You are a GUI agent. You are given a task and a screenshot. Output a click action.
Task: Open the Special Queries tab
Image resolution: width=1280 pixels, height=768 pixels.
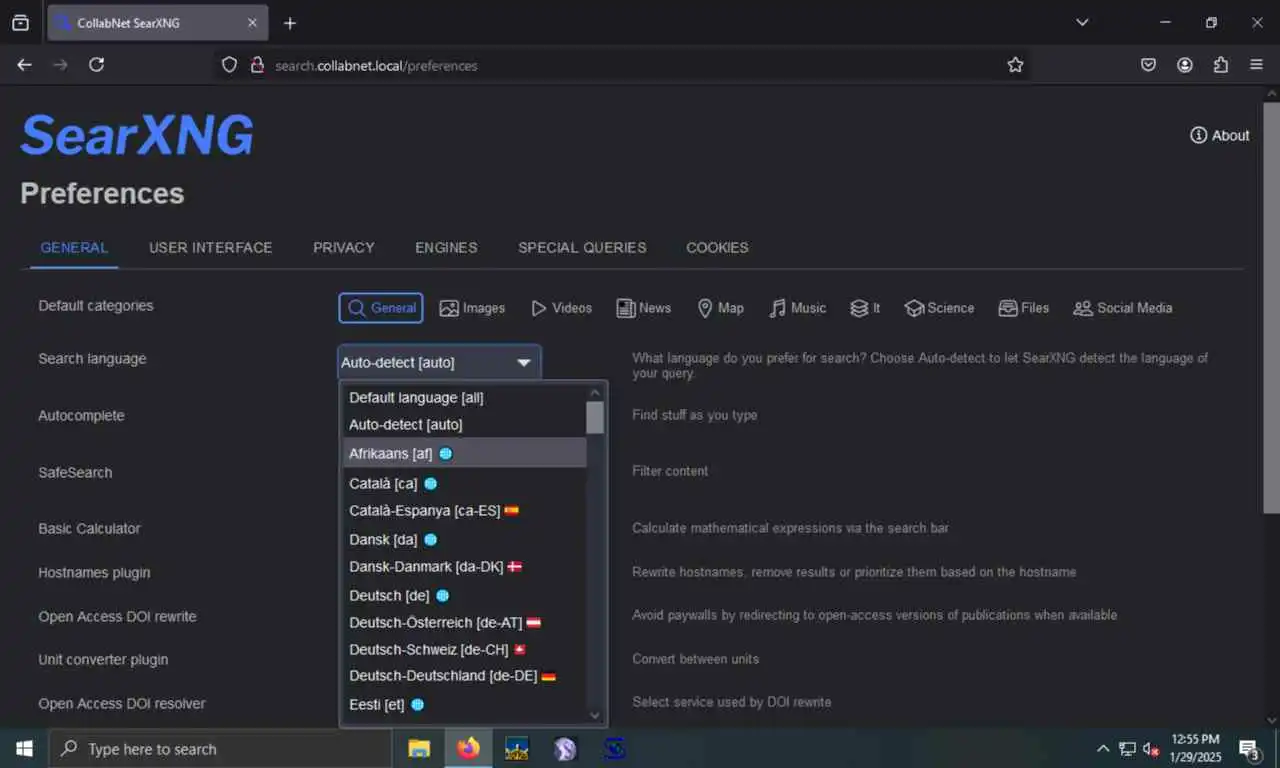click(582, 247)
